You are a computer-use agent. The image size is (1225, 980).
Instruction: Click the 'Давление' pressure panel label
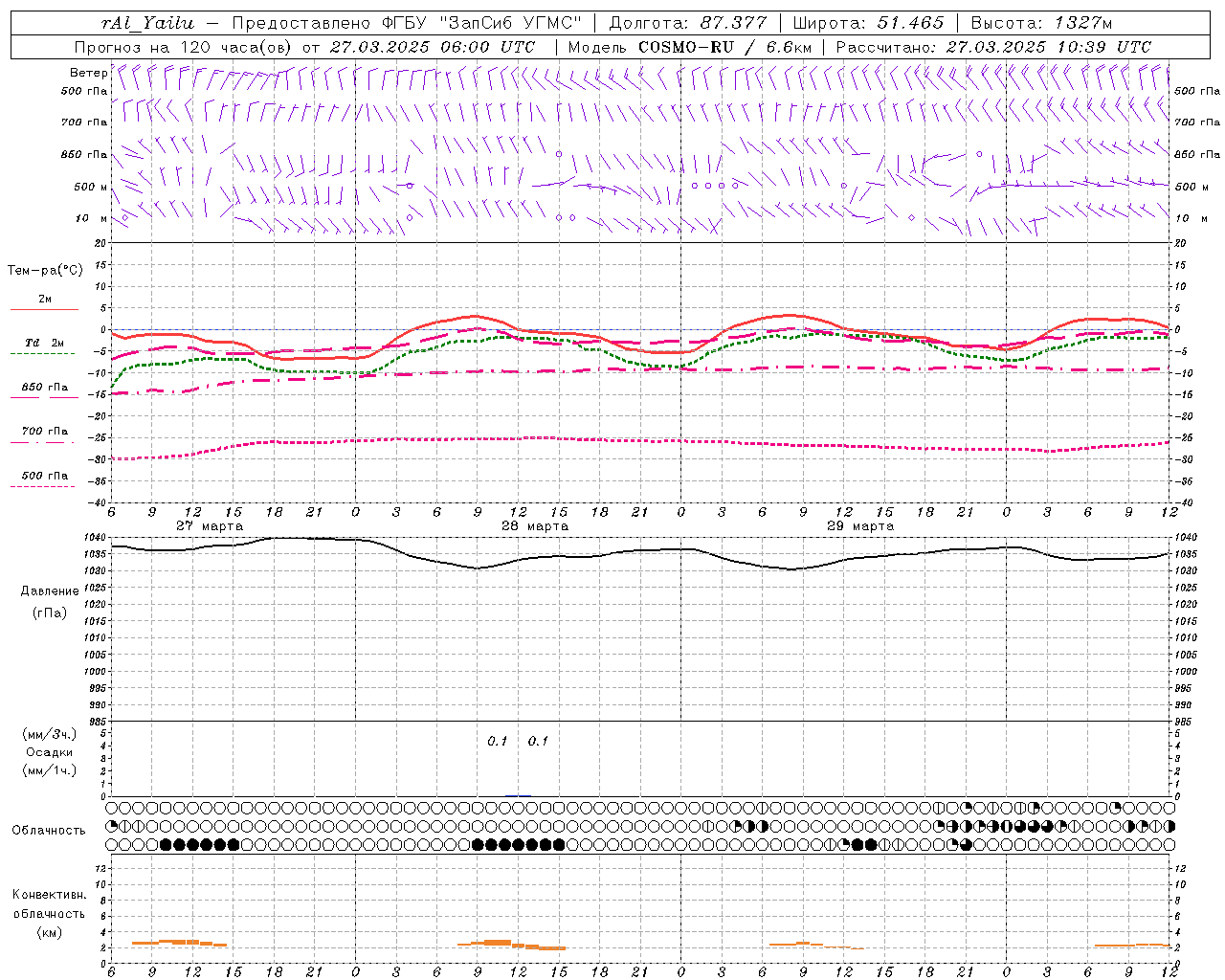pos(50,591)
